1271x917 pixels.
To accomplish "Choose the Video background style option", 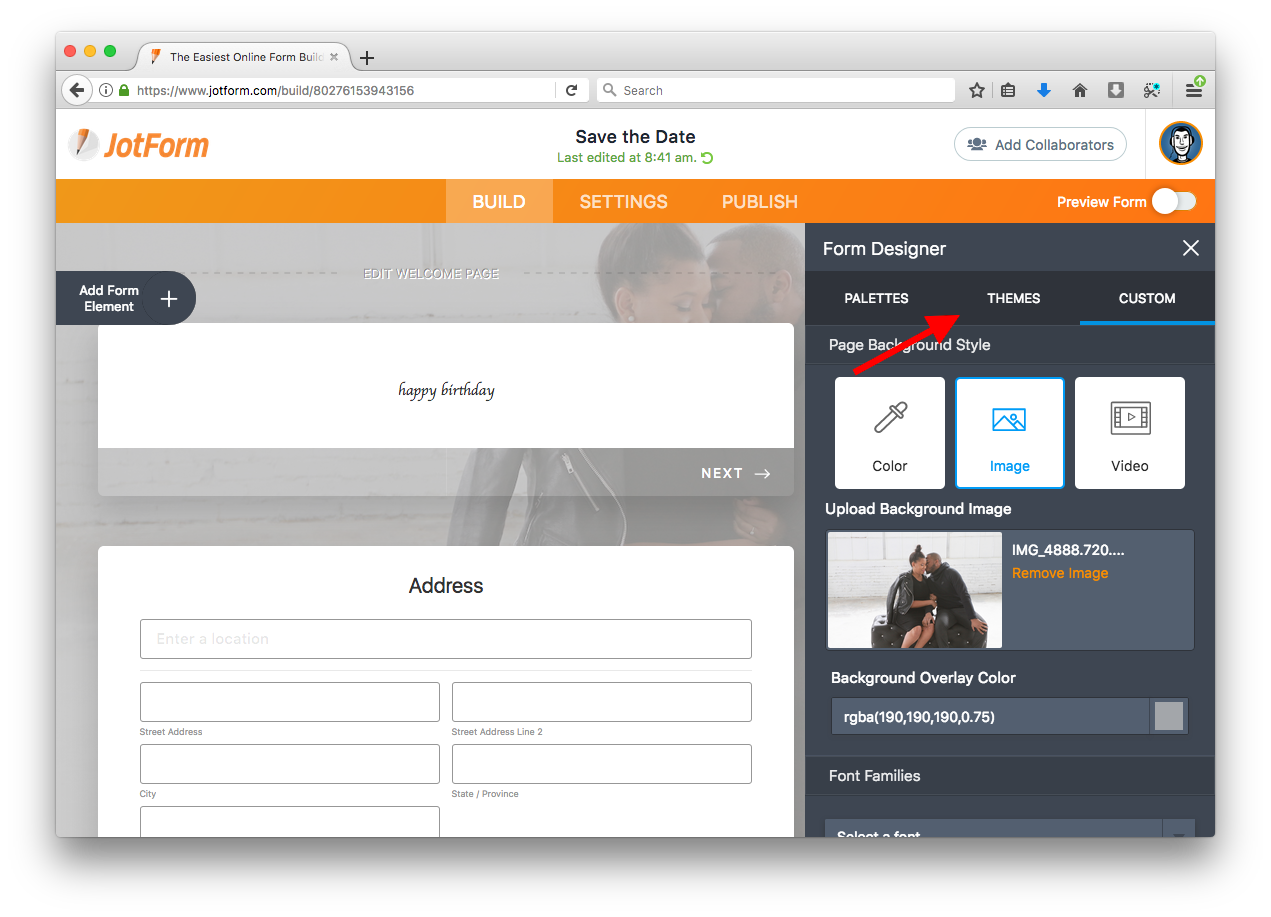I will pyautogui.click(x=1129, y=432).
